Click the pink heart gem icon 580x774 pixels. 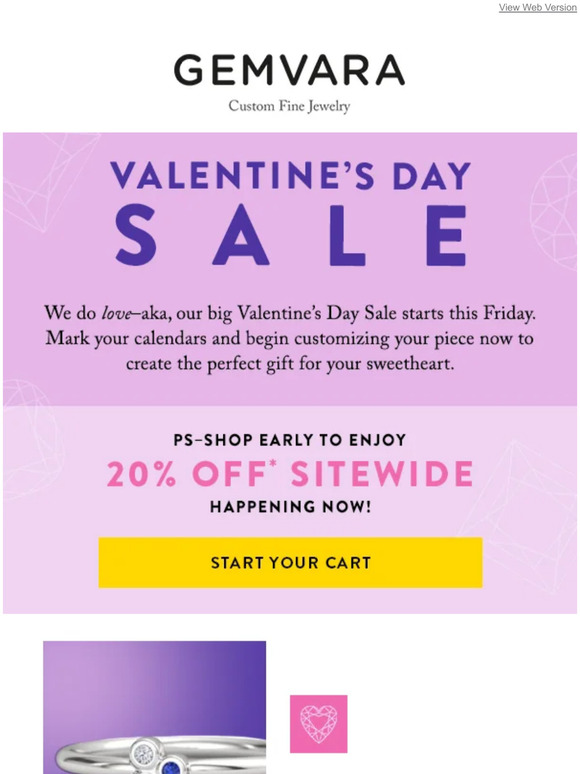[x=318, y=724]
